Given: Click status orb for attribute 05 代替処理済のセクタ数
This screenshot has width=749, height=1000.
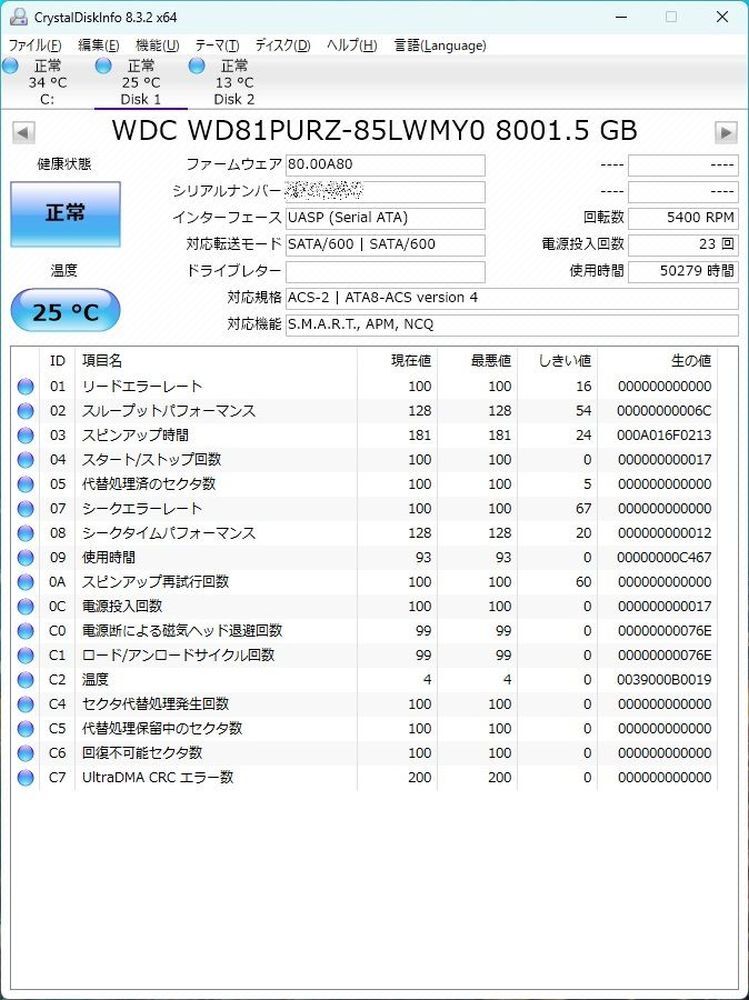Looking at the screenshot, I should click(x=26, y=484).
